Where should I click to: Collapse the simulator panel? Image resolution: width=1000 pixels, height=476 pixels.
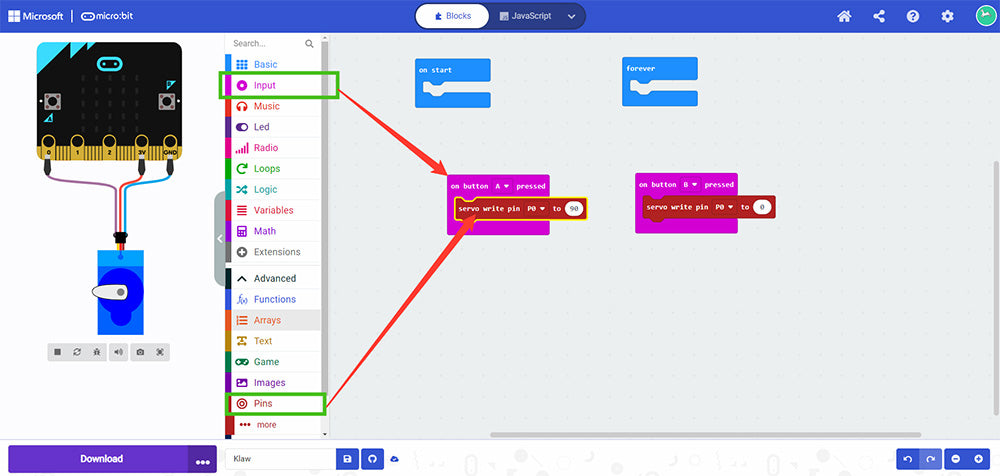click(x=220, y=239)
